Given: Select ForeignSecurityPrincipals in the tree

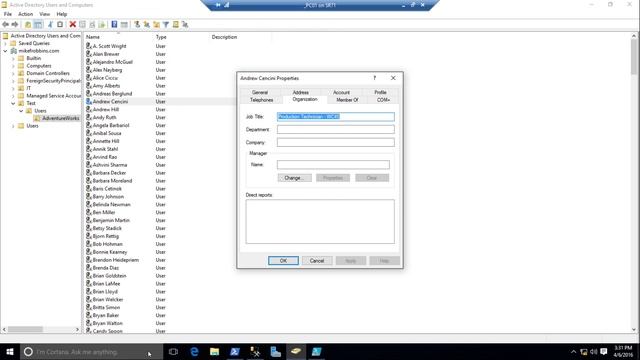Looking at the screenshot, I should (x=53, y=81).
